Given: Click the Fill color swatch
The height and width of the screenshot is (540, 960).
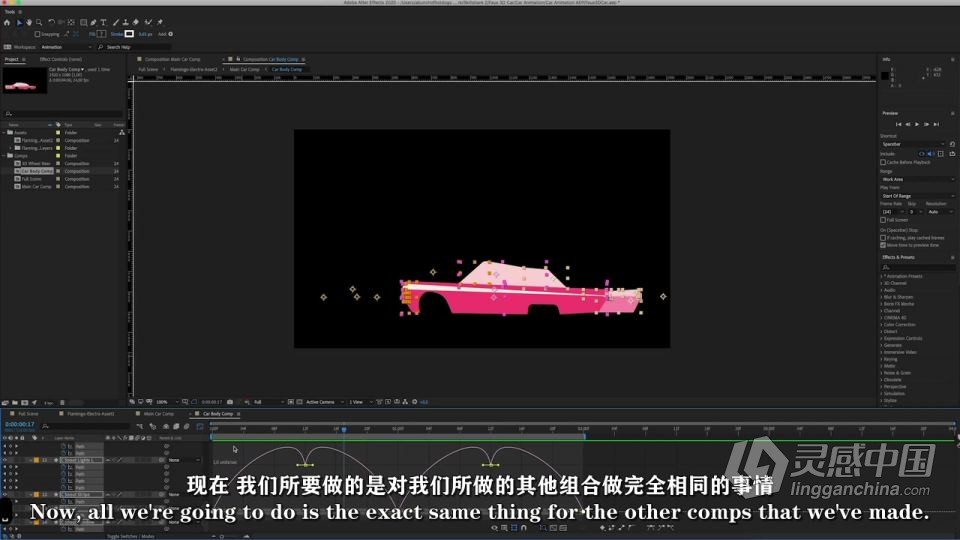Looking at the screenshot, I should pyautogui.click(x=102, y=34).
